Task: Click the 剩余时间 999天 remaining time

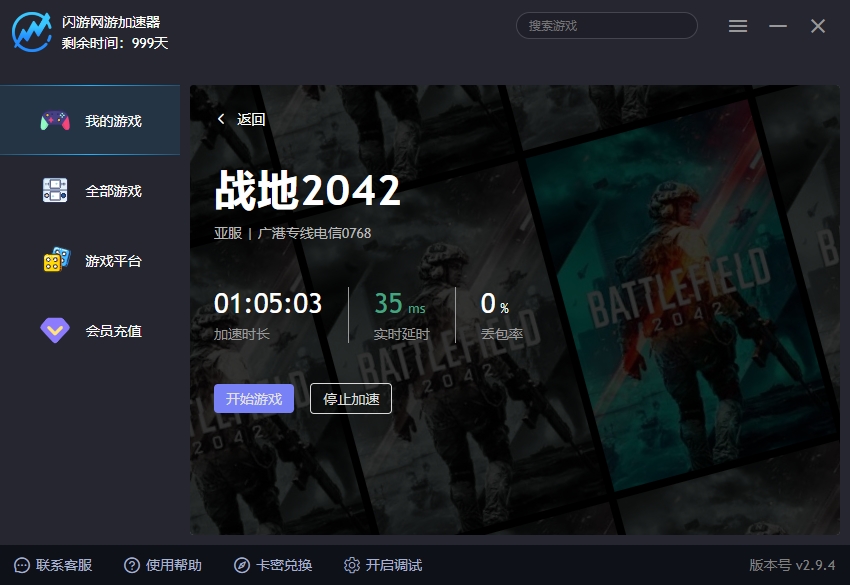Action: pyautogui.click(x=114, y=44)
